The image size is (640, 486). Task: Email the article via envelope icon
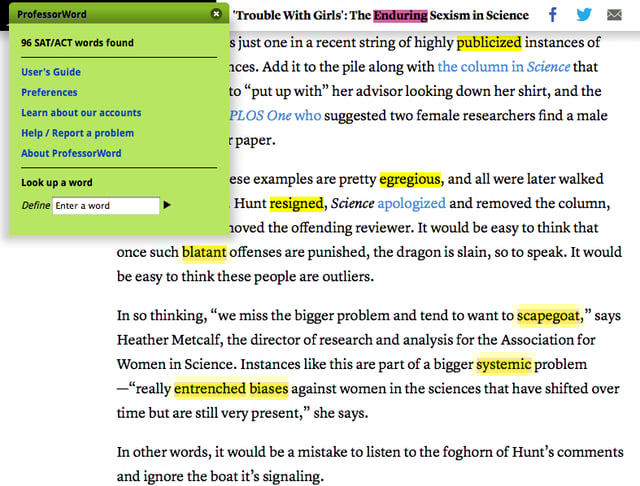[614, 15]
